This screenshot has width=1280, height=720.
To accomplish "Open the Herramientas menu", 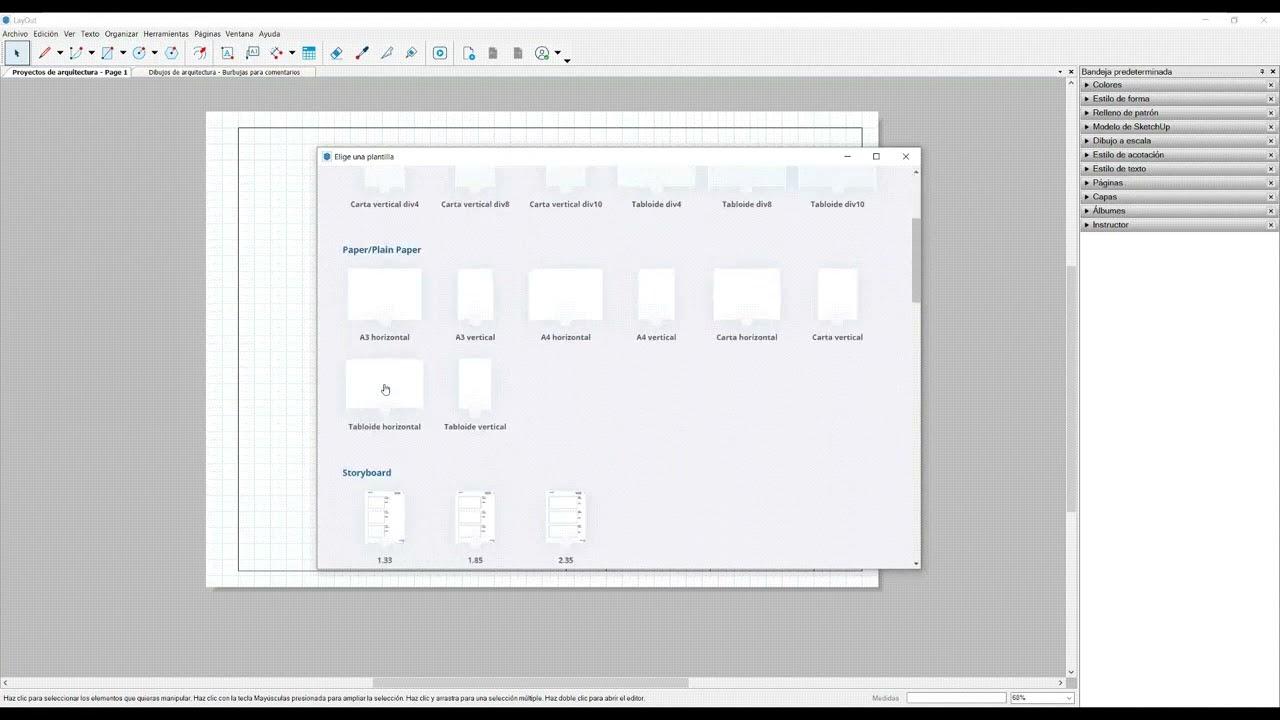I will (x=166, y=33).
